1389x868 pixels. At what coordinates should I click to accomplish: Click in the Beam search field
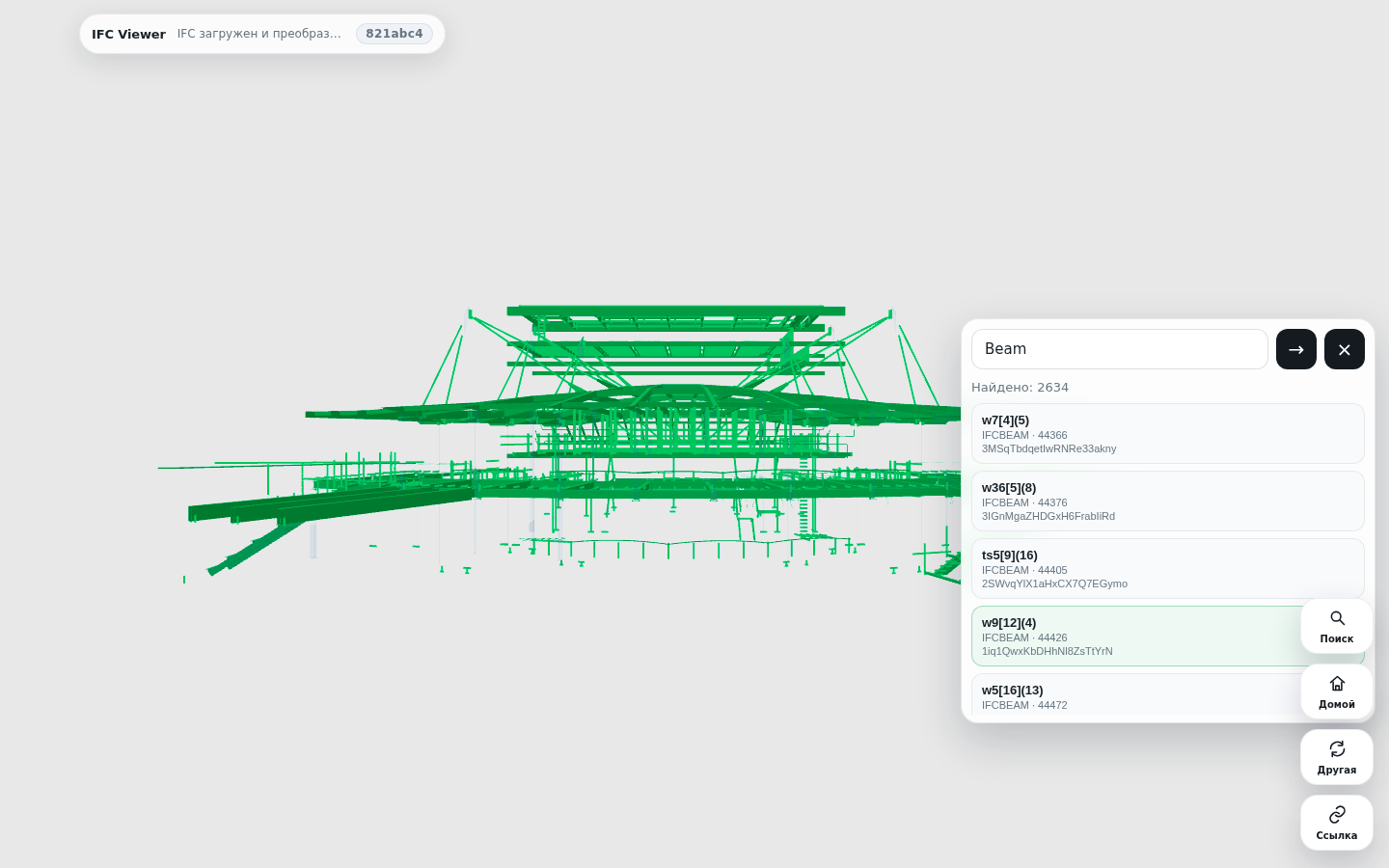pos(1119,349)
